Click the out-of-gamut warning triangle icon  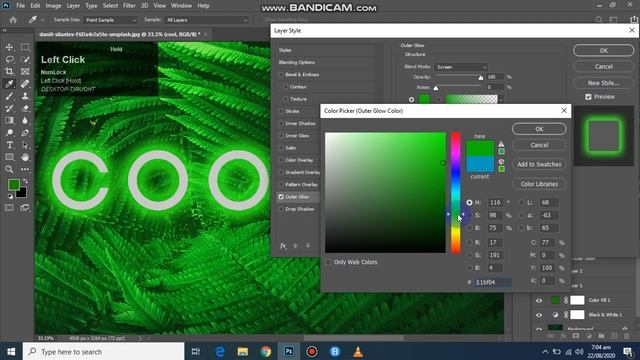pyautogui.click(x=501, y=144)
